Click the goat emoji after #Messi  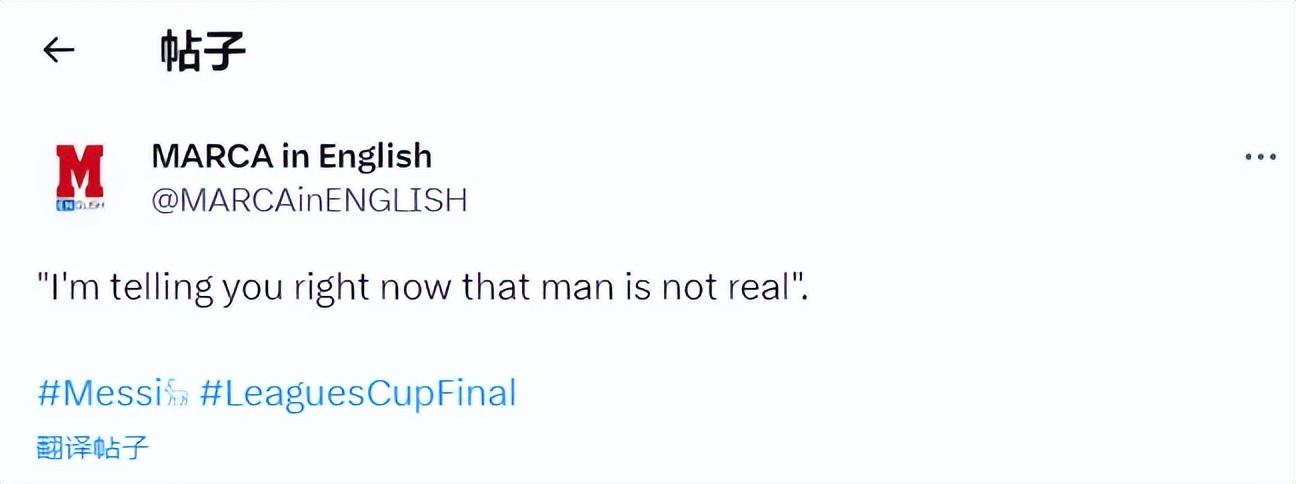tap(178, 394)
